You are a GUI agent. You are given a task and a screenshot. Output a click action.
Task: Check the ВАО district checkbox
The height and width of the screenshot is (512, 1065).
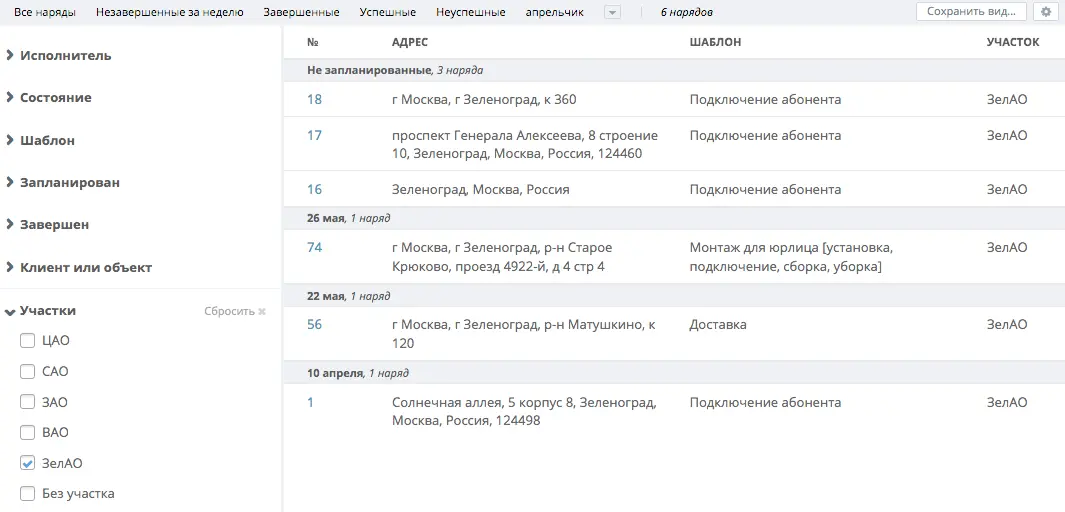coord(27,433)
